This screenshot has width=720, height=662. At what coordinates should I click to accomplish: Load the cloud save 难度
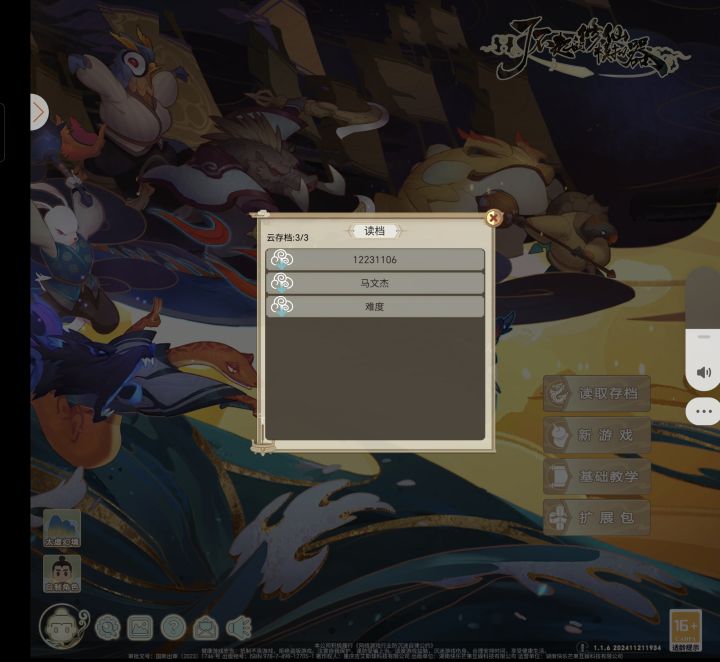point(375,306)
